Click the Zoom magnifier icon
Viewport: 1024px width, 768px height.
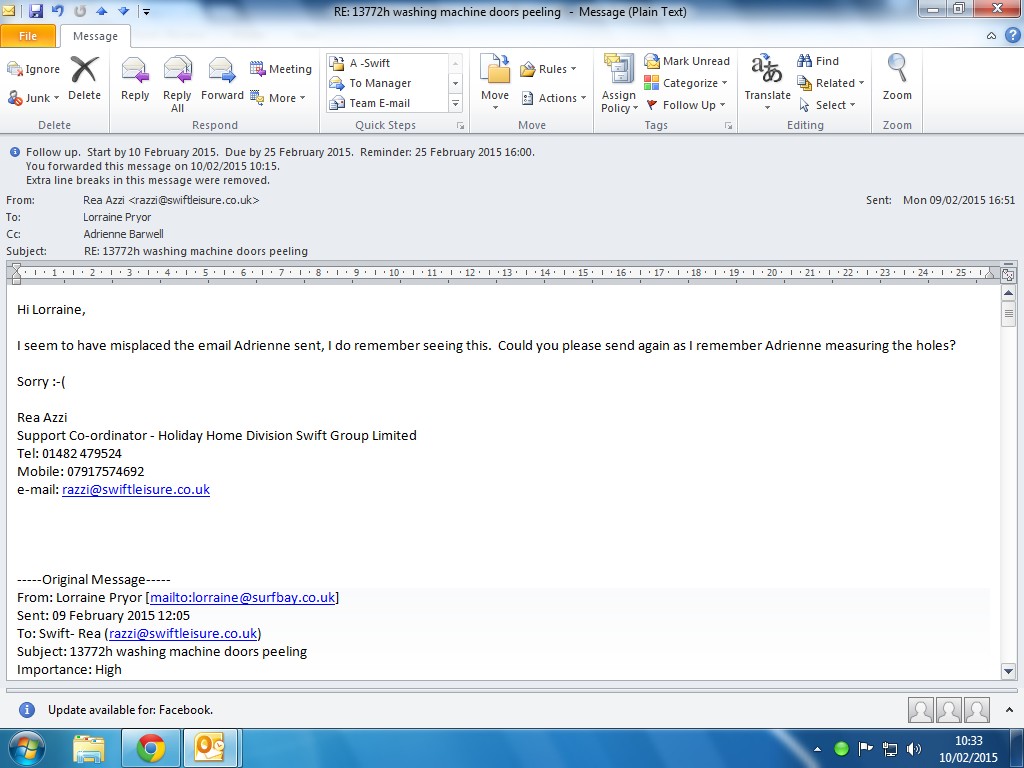point(897,68)
